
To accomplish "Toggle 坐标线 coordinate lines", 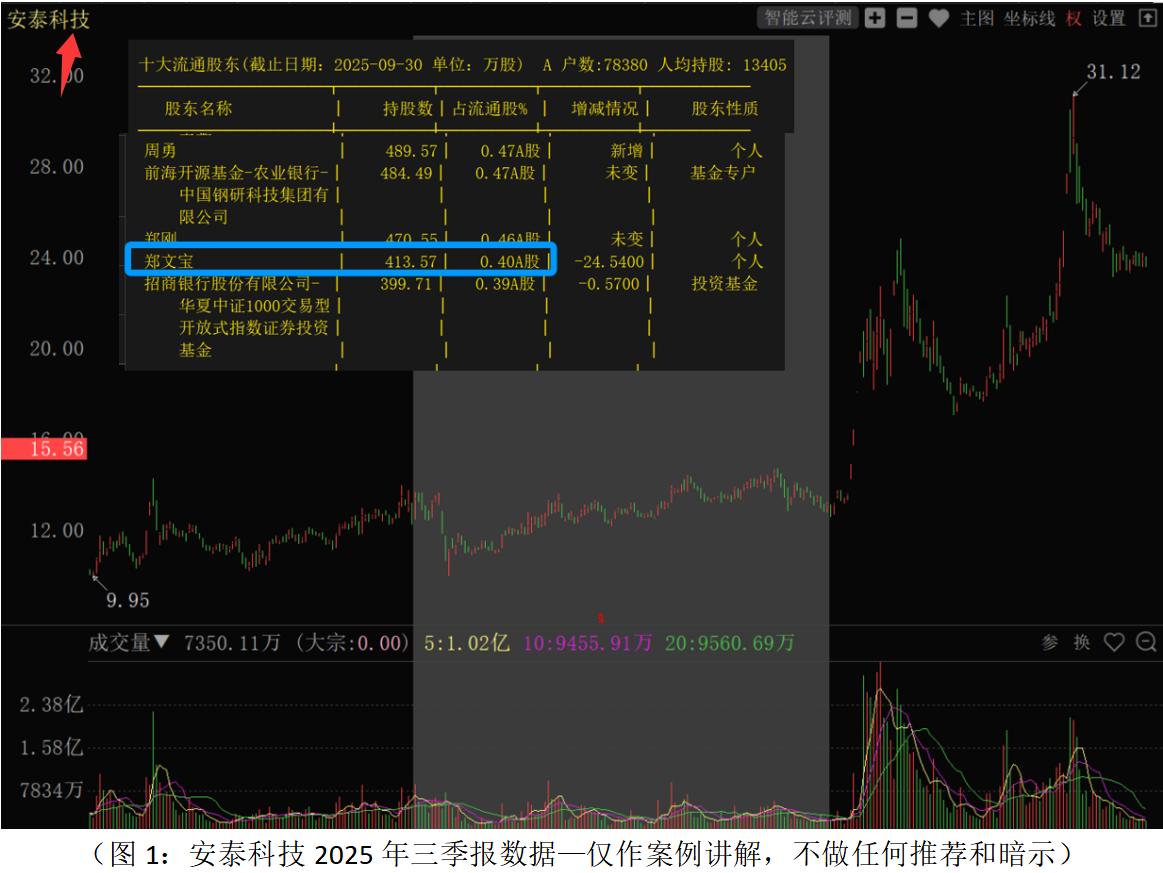I will tap(1030, 18).
